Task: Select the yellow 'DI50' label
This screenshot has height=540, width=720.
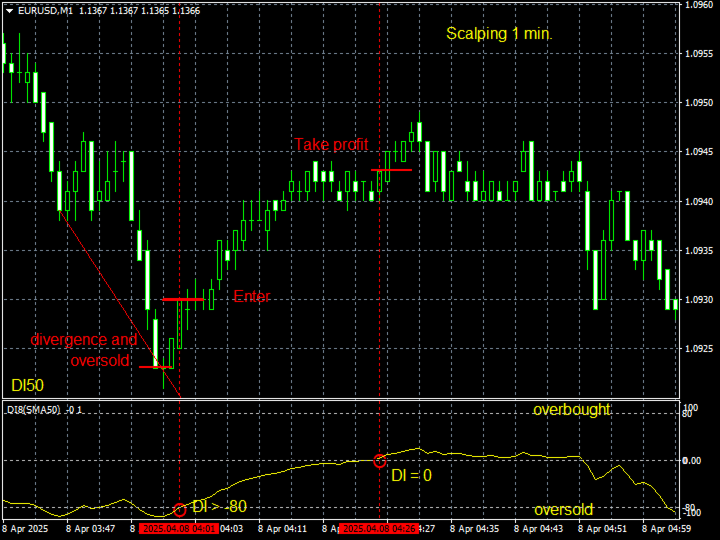Action: (x=28, y=385)
